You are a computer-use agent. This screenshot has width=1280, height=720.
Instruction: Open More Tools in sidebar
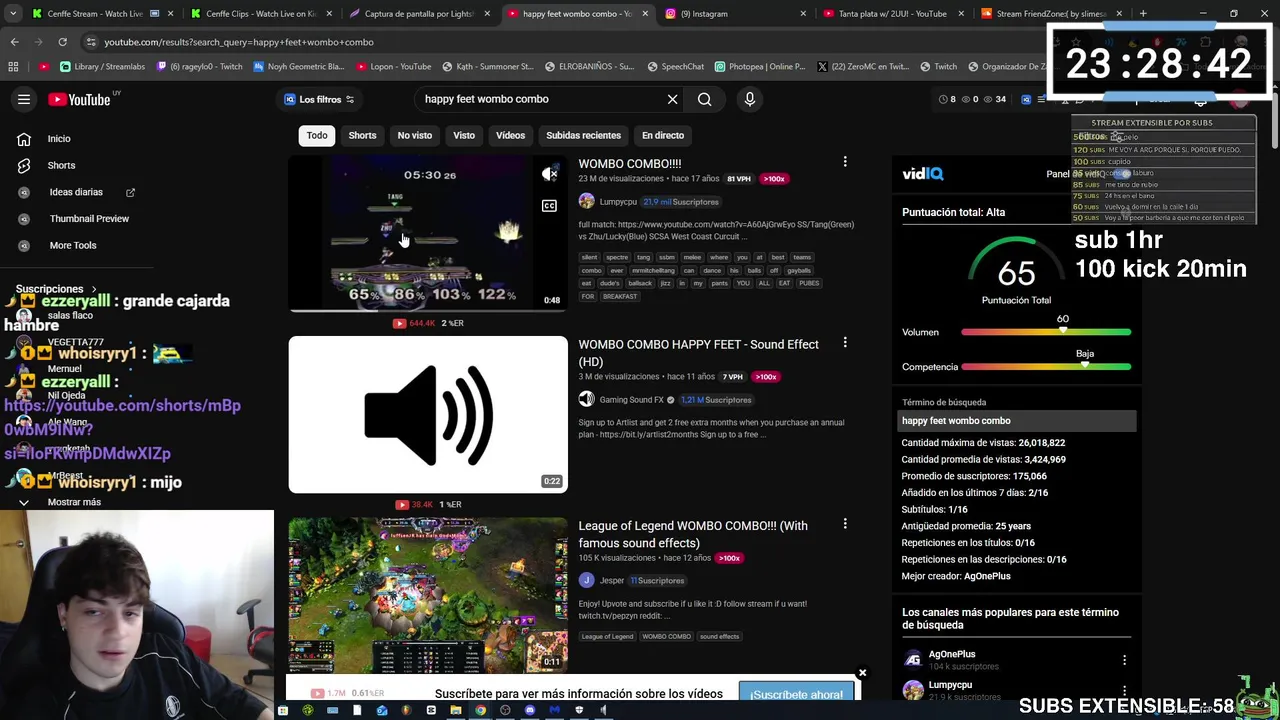(73, 245)
